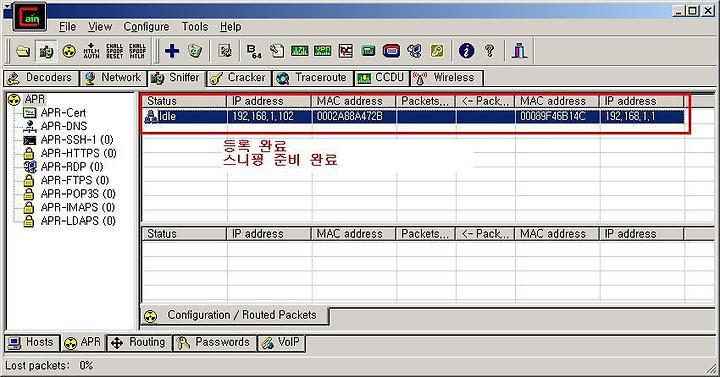The width and height of the screenshot is (720, 377).
Task: Click the blue plus add-to-list icon
Action: tap(172, 51)
